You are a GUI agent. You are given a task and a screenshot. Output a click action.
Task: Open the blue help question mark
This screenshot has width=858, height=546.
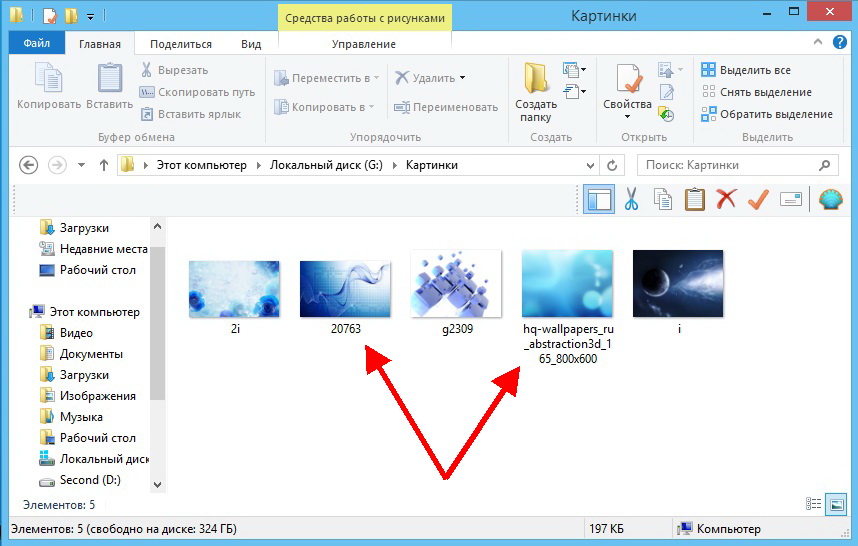click(839, 42)
